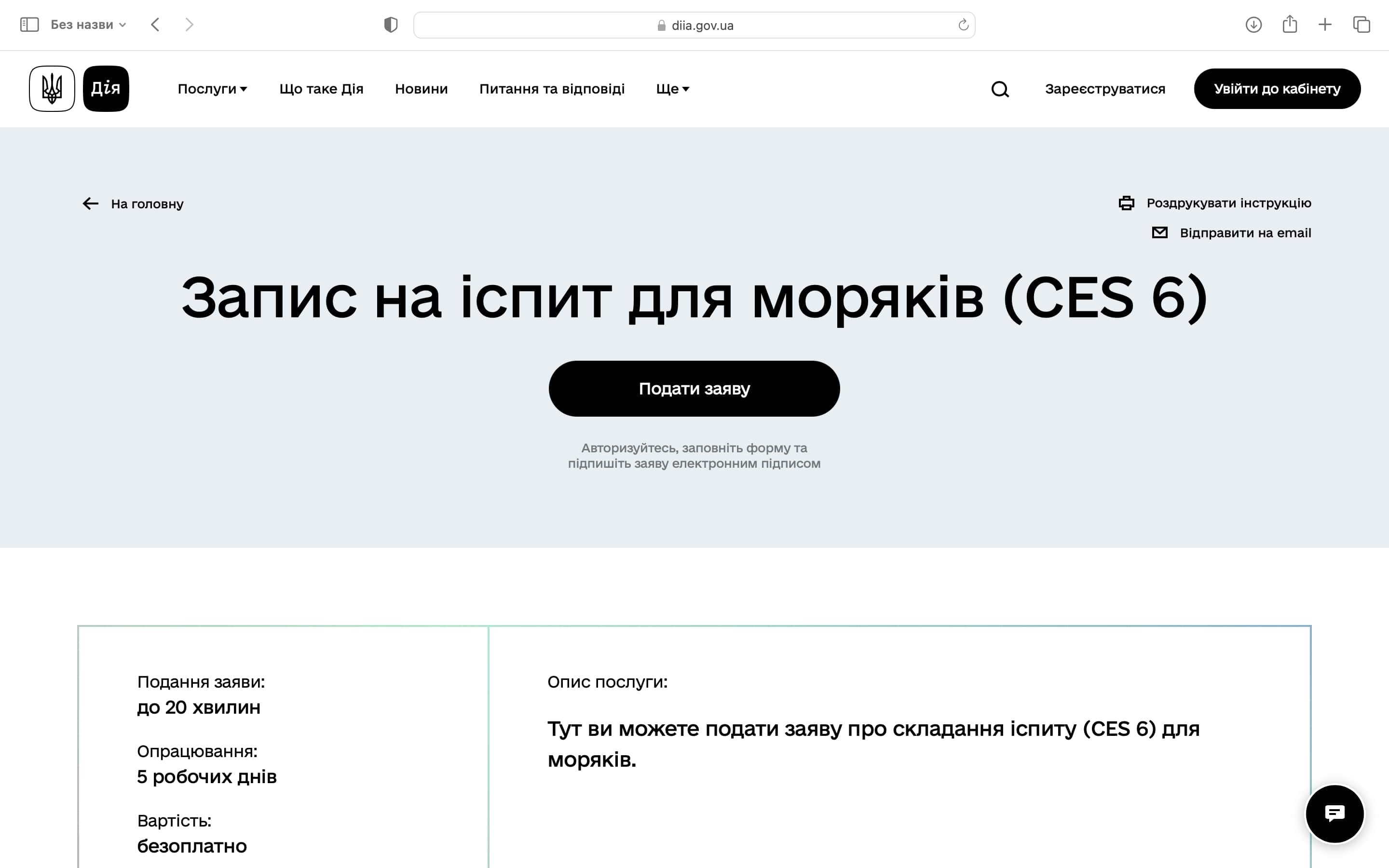This screenshot has height=868, width=1389.
Task: Open the chat support bubble
Action: [1334, 814]
